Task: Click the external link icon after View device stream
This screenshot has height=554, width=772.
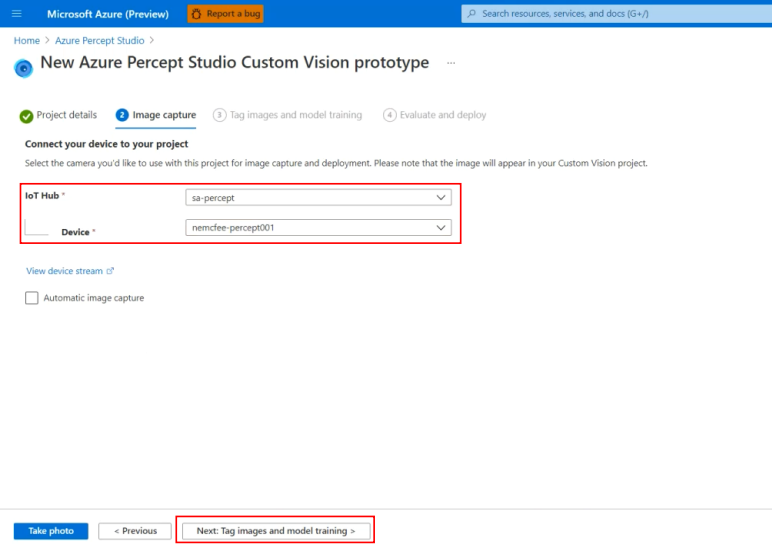Action: (x=110, y=271)
